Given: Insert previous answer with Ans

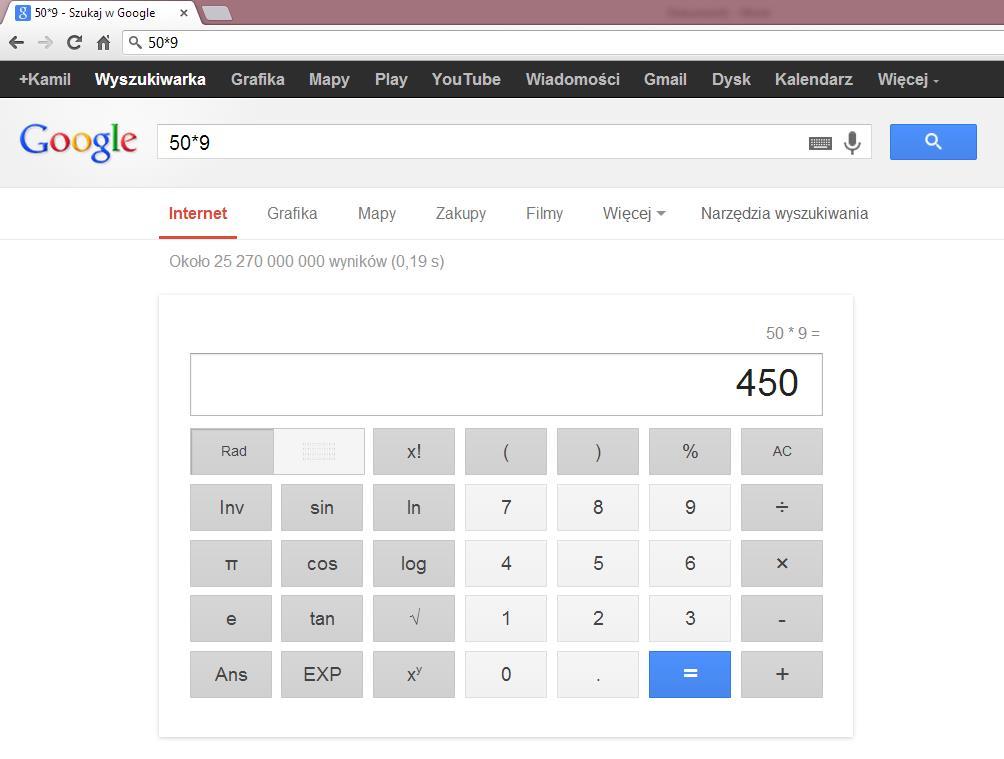Looking at the screenshot, I should point(231,674).
